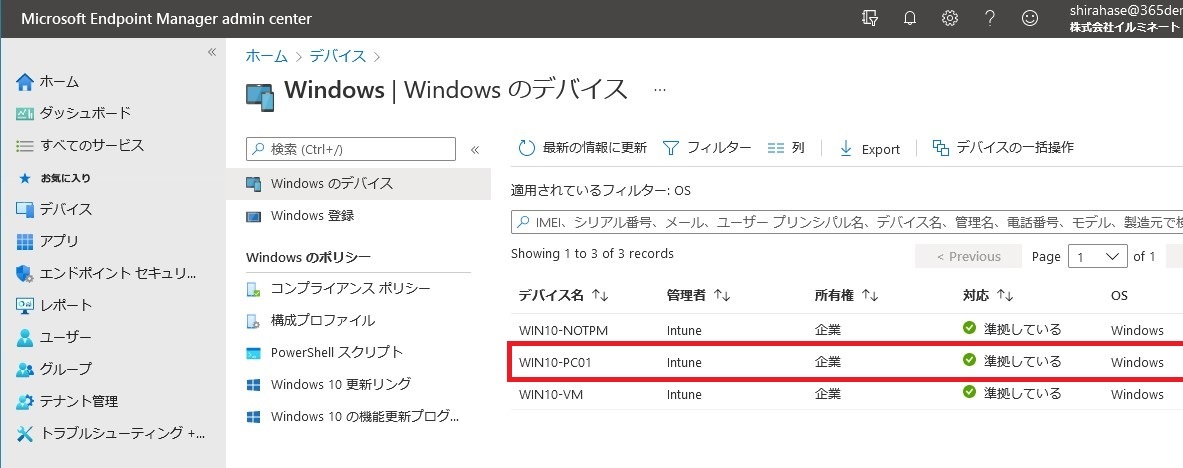
Task: Open the Cloud Shell / directory icon in the header
Action: click(870, 18)
